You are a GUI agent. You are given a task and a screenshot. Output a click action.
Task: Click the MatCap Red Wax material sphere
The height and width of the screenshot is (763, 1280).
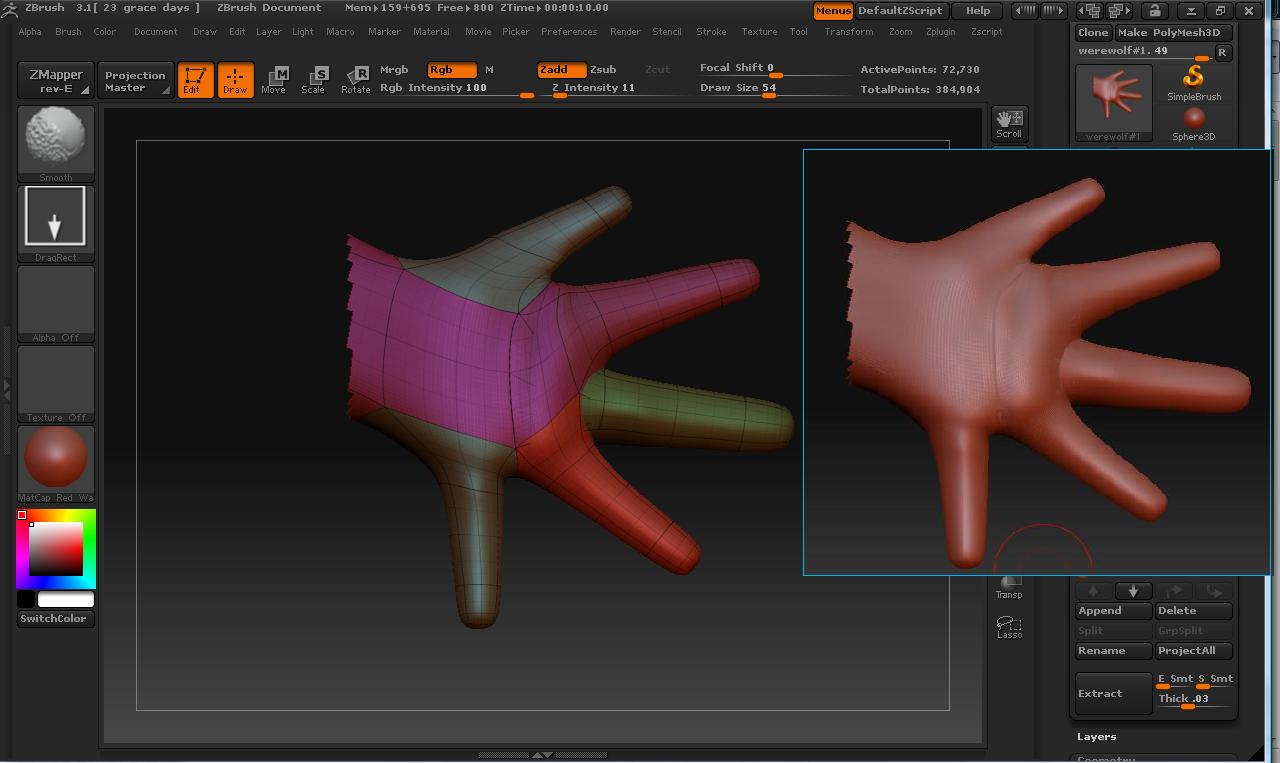tap(55, 460)
